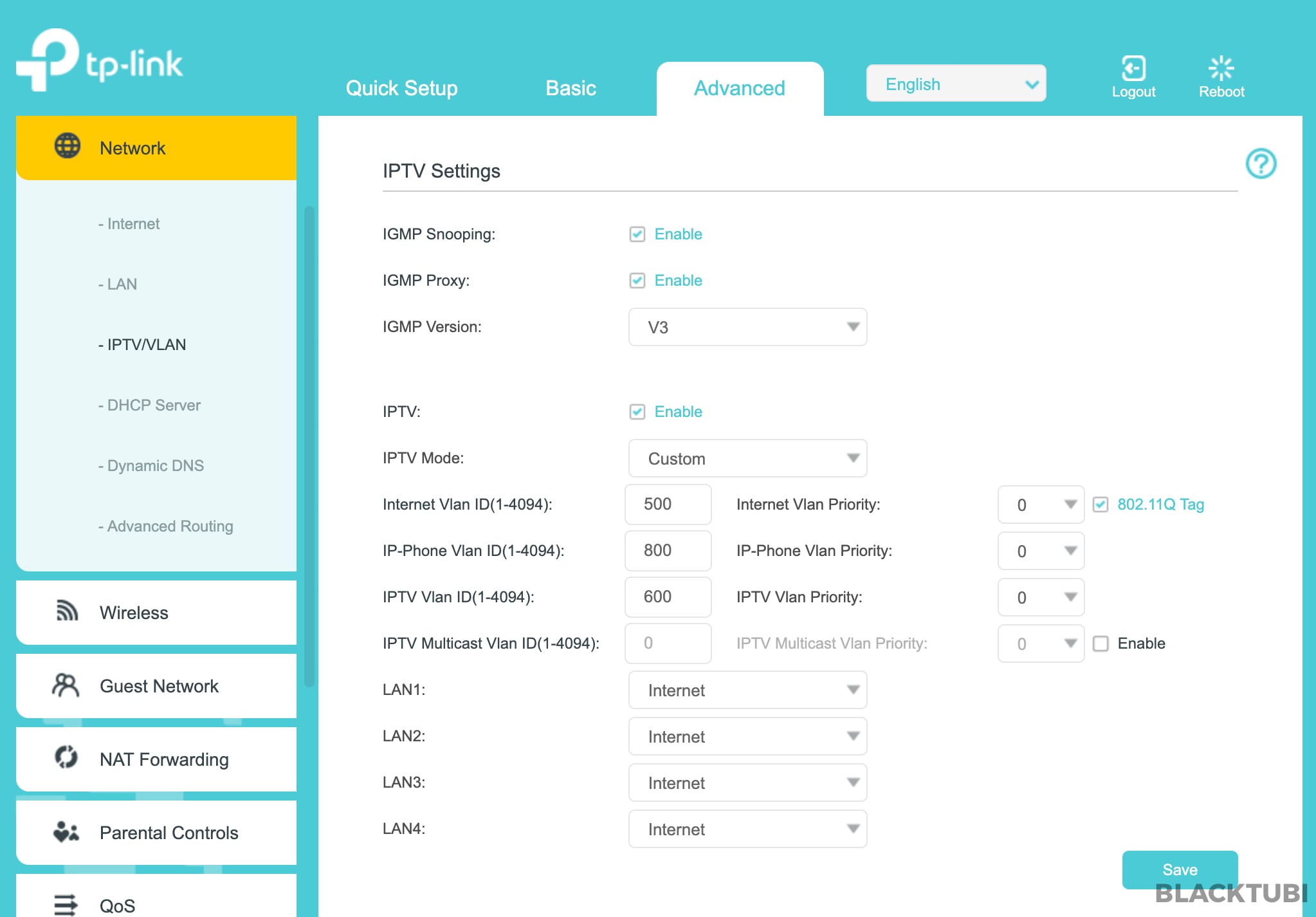Open the NAT Forwarding menu section

pyautogui.click(x=156, y=759)
